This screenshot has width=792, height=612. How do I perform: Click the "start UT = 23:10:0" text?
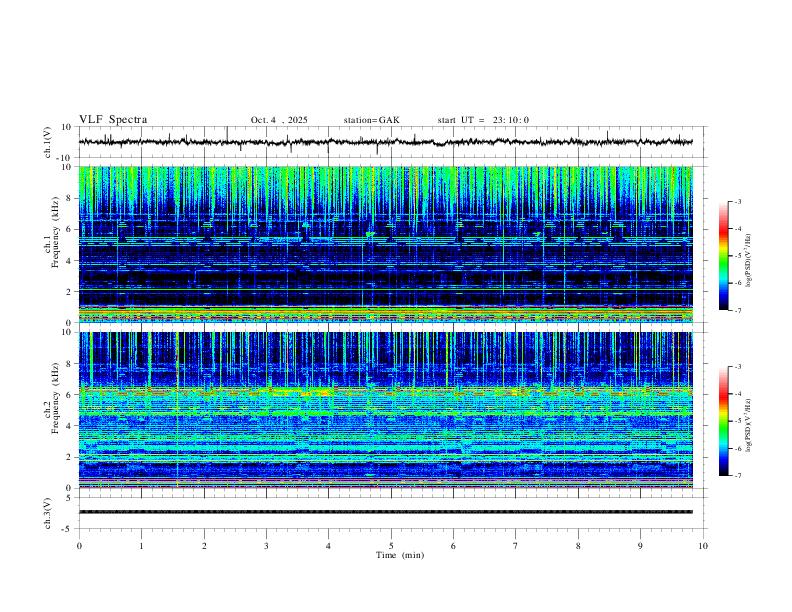483,120
